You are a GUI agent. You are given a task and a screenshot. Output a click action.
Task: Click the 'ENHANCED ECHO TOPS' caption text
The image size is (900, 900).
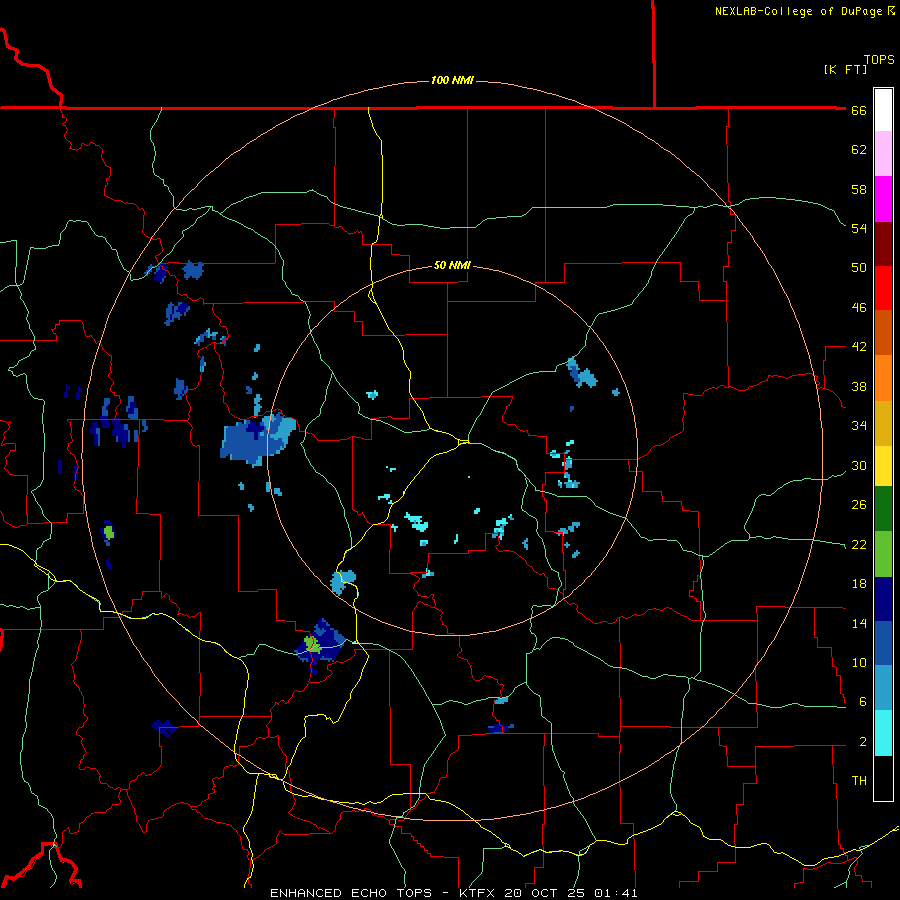tap(351, 893)
